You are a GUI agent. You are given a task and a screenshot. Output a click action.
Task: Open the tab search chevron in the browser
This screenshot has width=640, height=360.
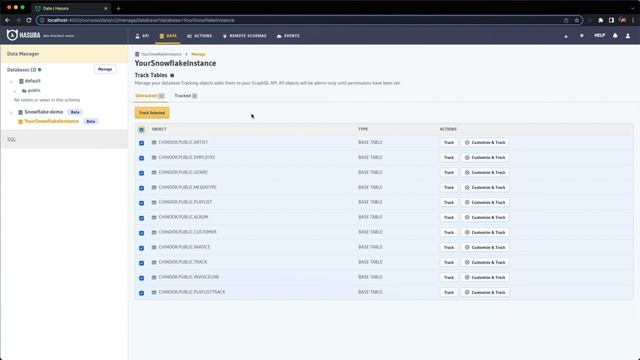click(633, 8)
